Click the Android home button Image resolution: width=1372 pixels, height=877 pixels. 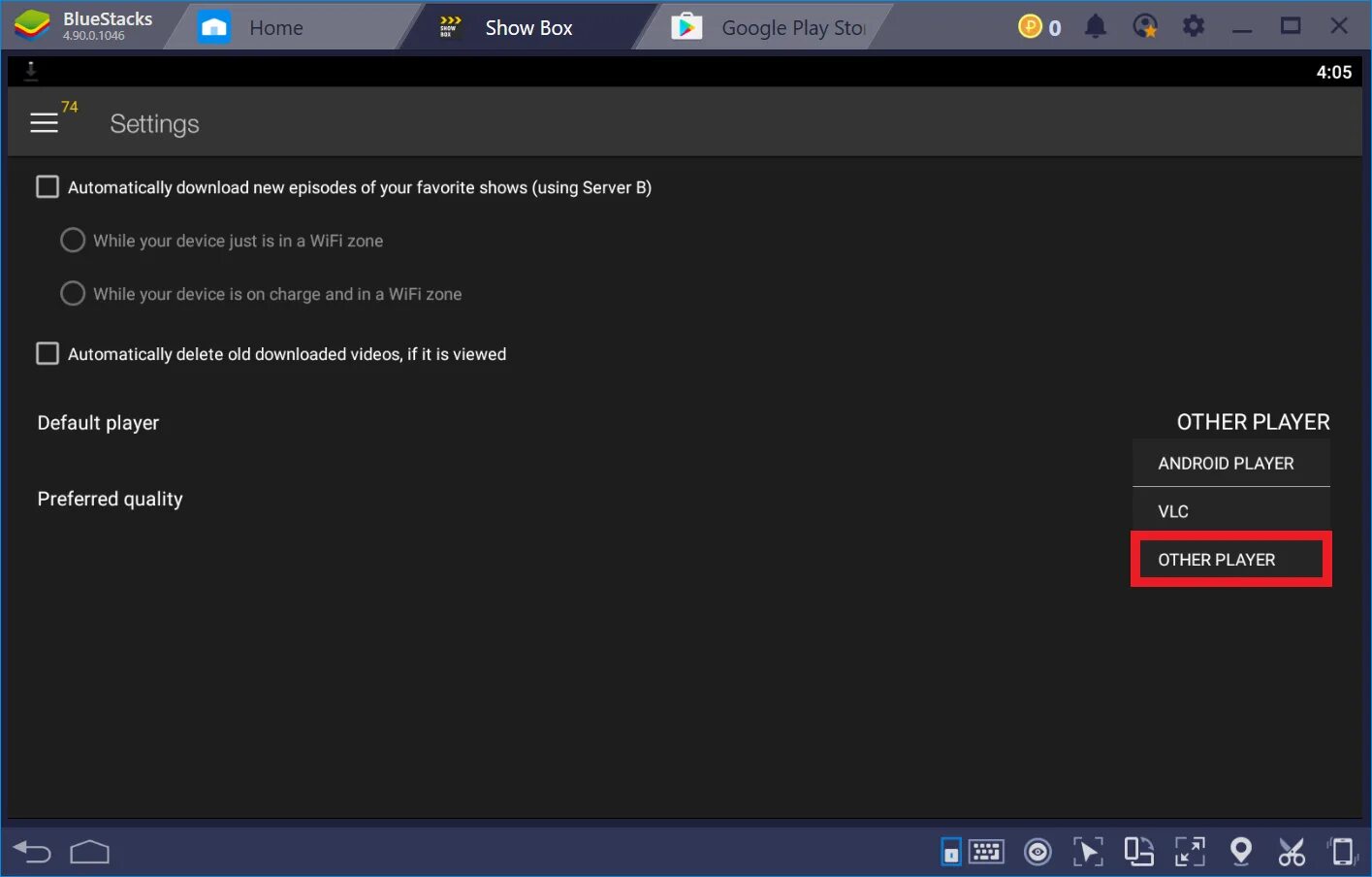click(x=90, y=853)
